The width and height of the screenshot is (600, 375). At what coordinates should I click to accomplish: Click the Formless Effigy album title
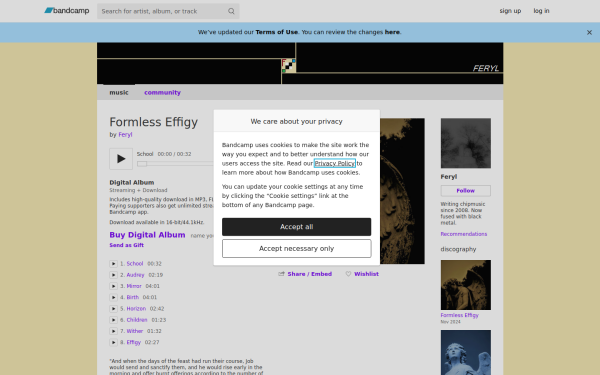point(153,122)
